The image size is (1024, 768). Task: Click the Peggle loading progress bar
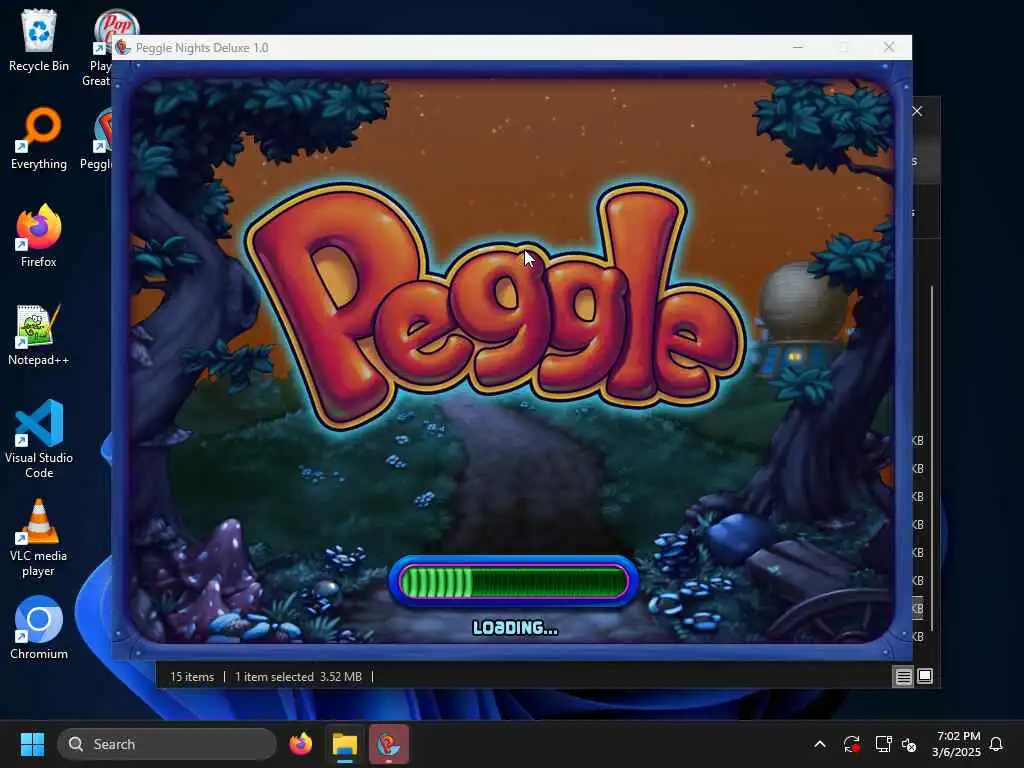pos(513,581)
